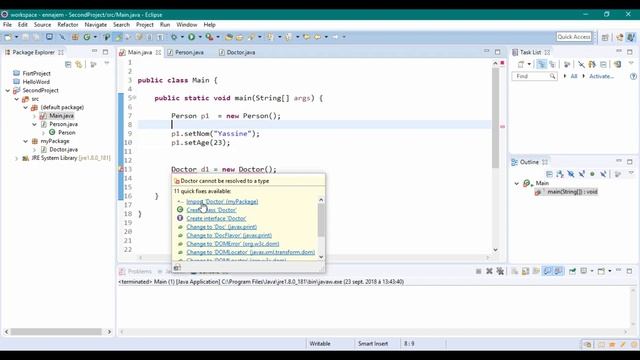Collapse the SecondProject tree node
Screen dimensions: 640x360
pos(8,91)
